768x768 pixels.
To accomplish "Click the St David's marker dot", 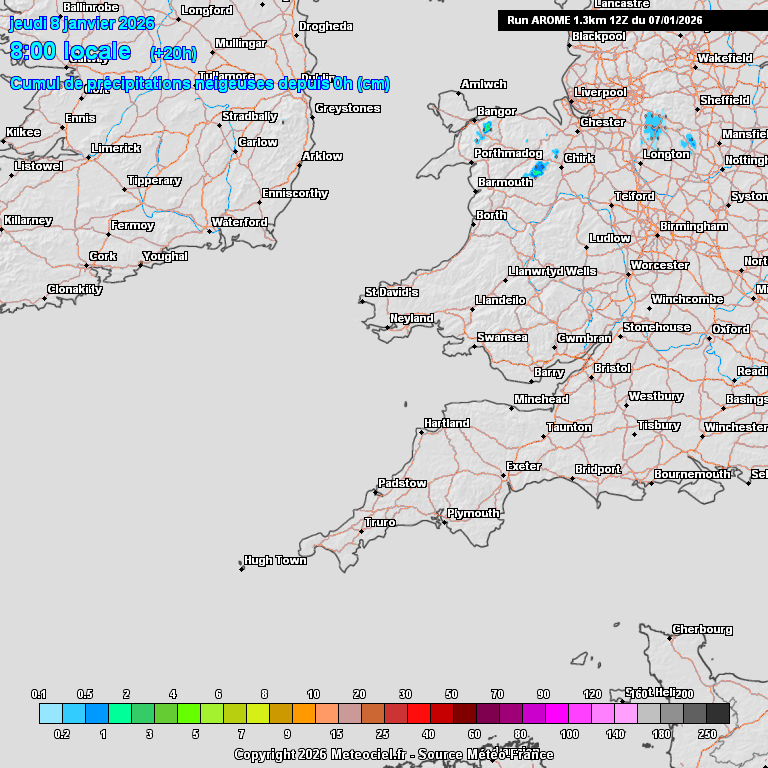I will coord(362,301).
